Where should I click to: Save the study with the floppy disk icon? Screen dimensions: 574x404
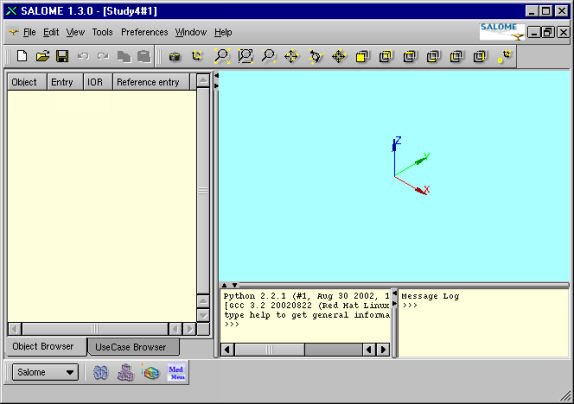point(63,56)
